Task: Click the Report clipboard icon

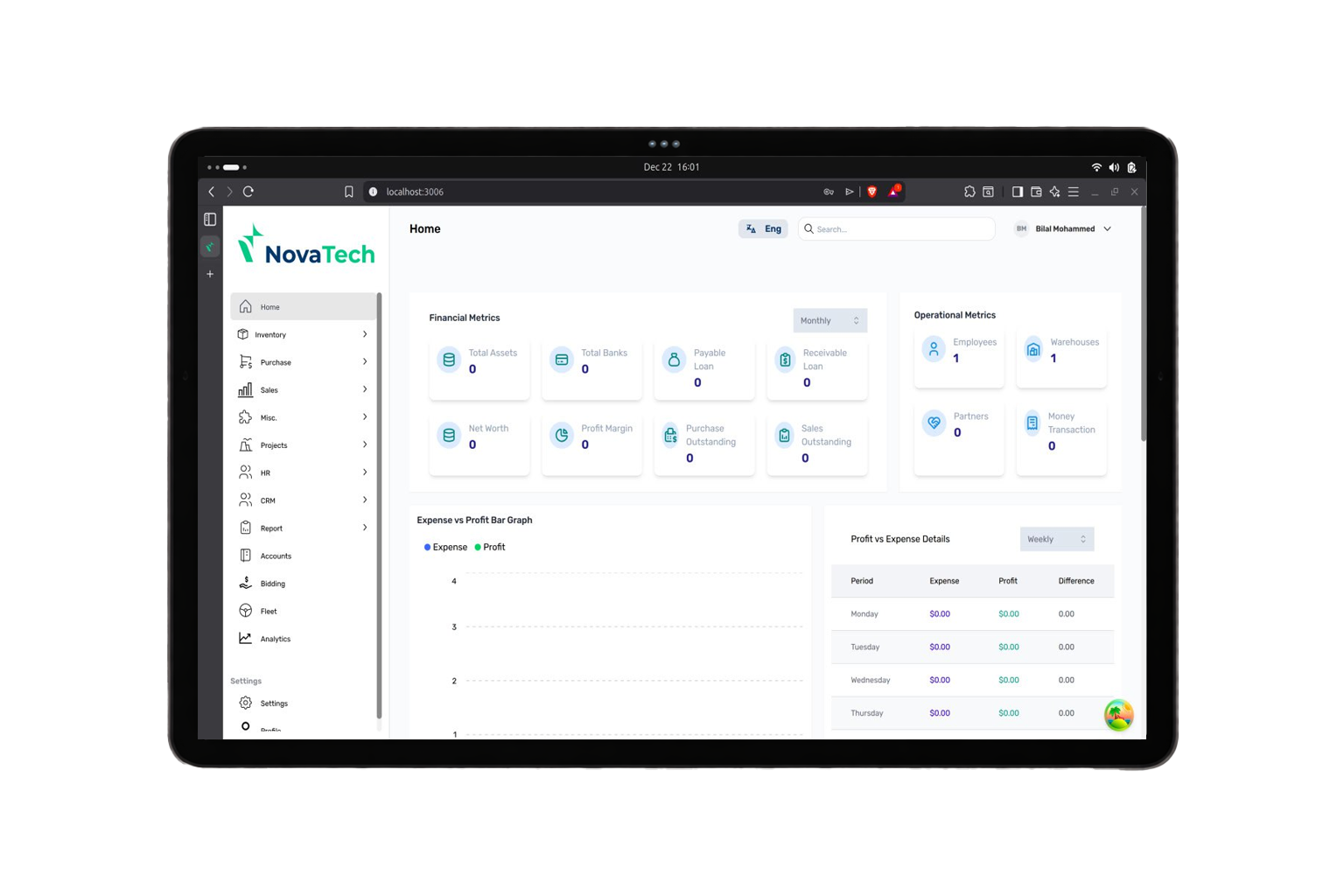Action: [245, 528]
